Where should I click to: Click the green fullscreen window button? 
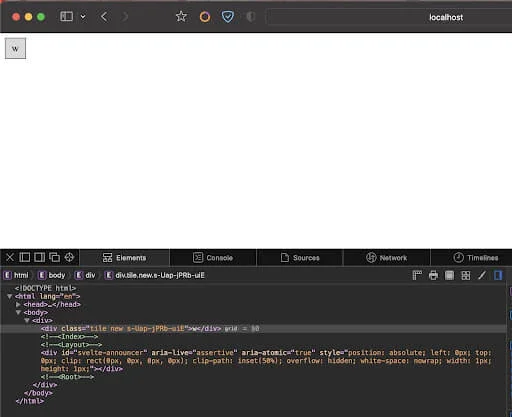[x=41, y=17]
